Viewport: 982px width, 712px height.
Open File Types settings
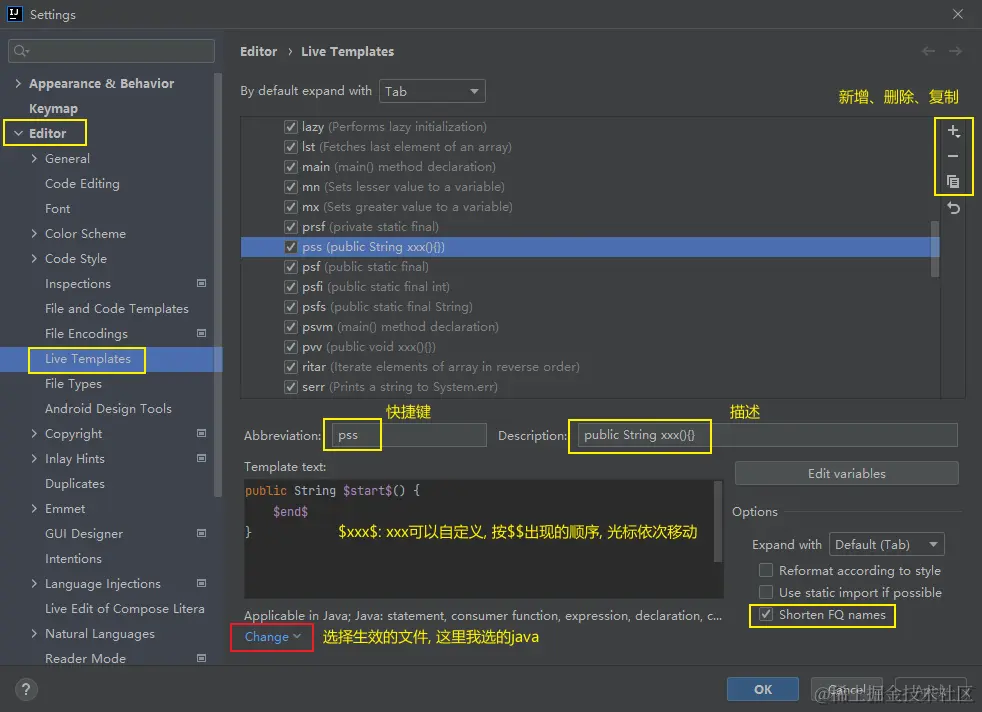pyautogui.click(x=73, y=384)
